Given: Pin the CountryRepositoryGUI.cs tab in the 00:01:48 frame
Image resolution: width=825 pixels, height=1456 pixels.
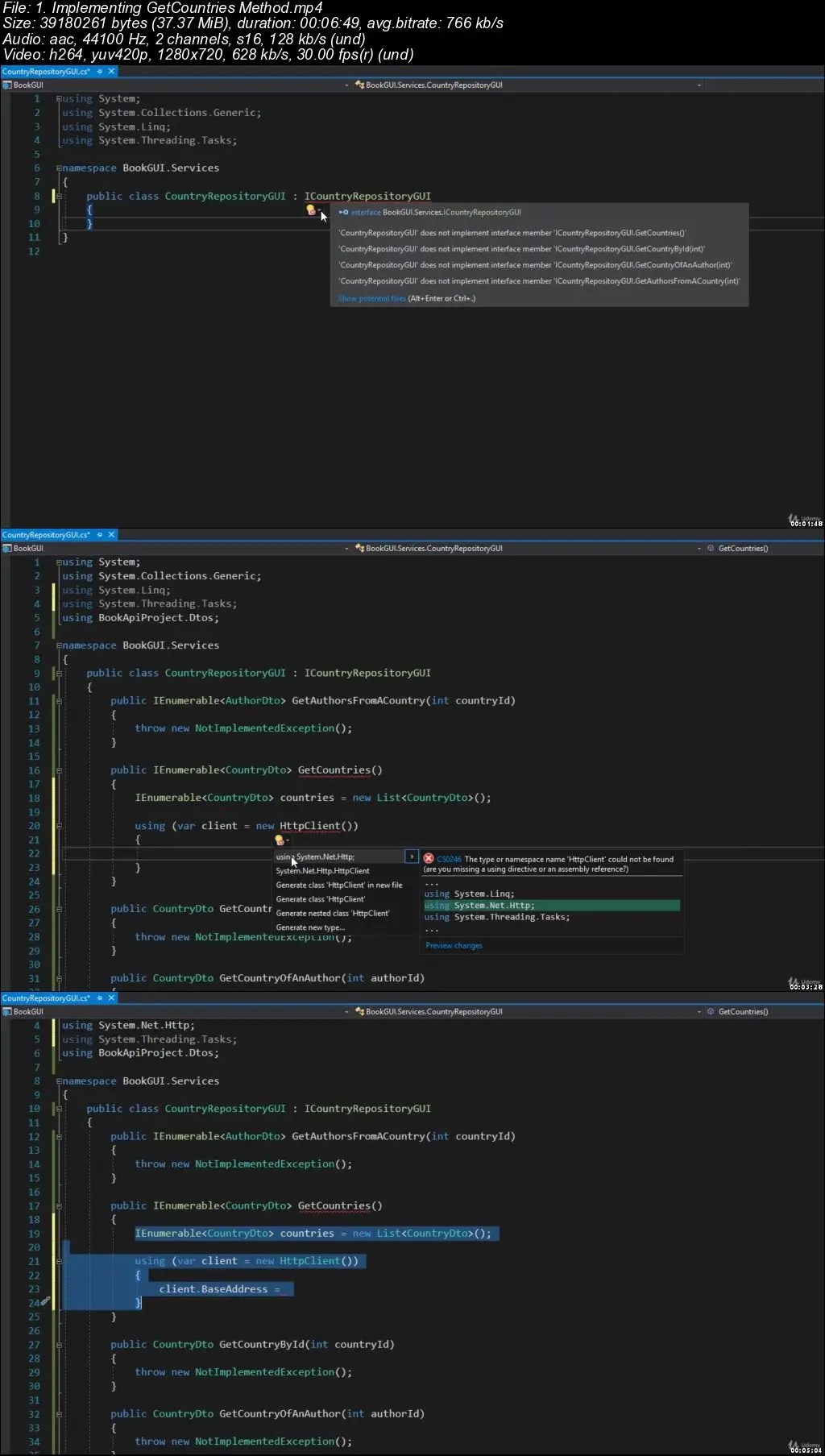Looking at the screenshot, I should coord(100,72).
